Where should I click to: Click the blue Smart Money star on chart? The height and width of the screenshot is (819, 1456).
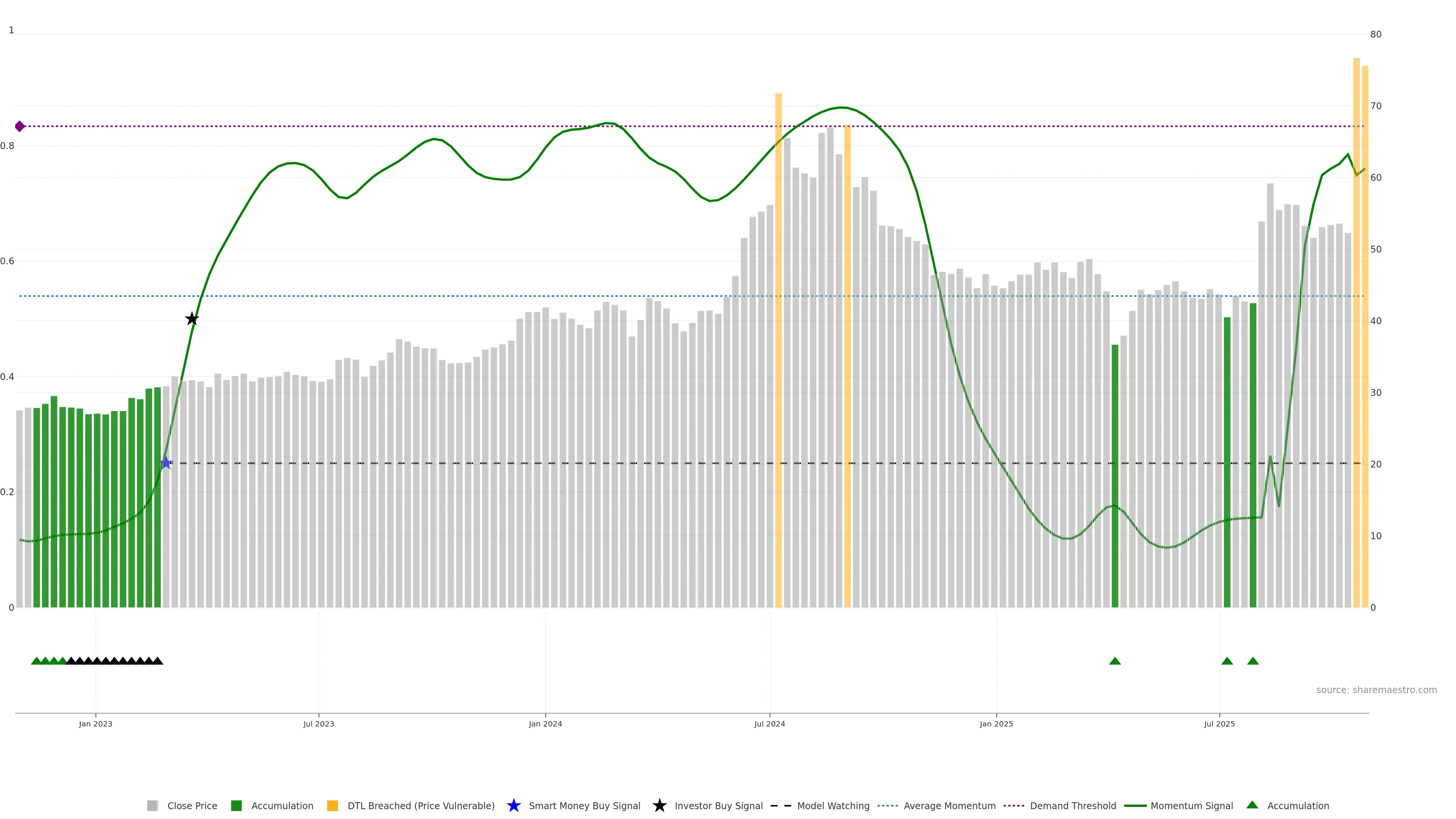(166, 463)
